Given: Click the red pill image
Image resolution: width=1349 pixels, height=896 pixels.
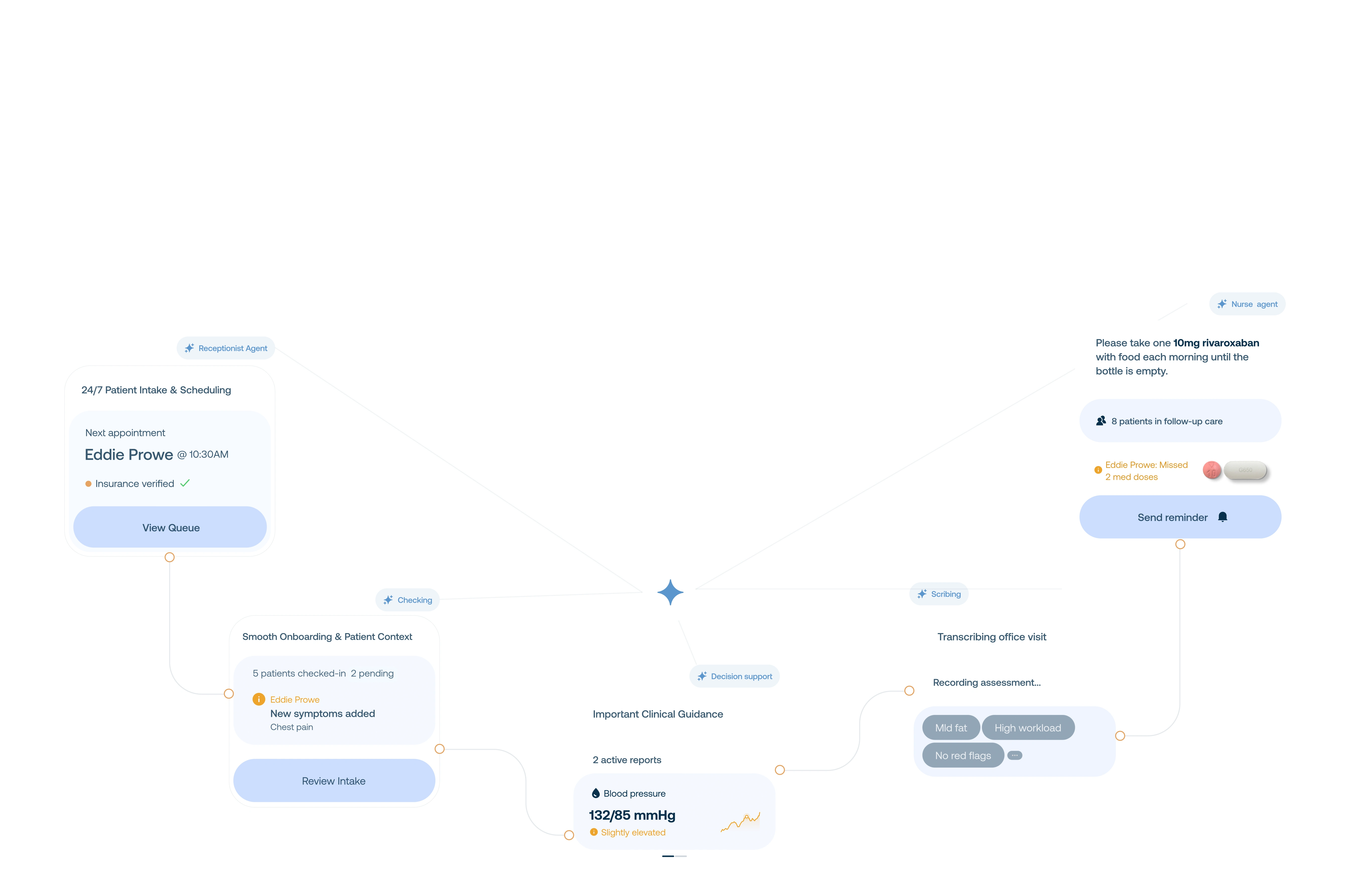Looking at the screenshot, I should (1212, 470).
